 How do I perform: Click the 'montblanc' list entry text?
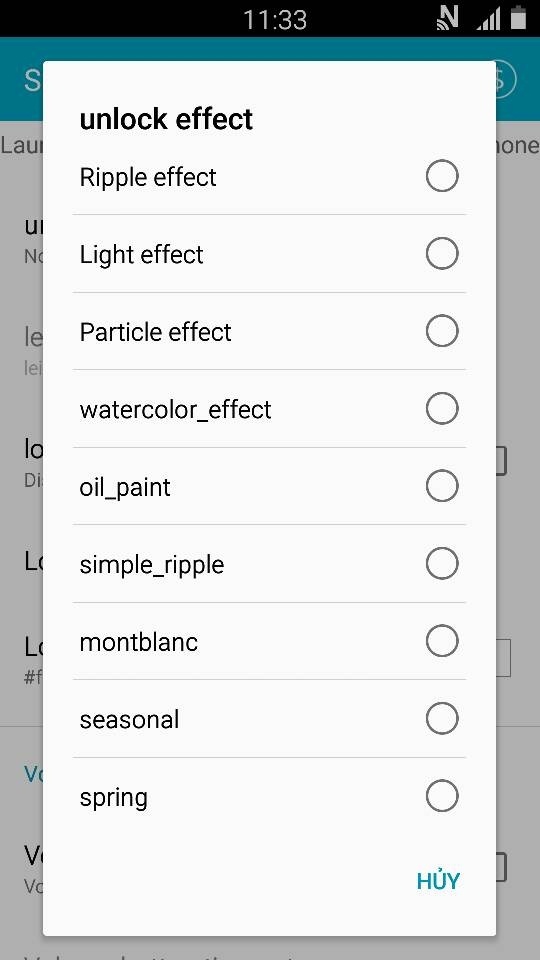pos(139,642)
